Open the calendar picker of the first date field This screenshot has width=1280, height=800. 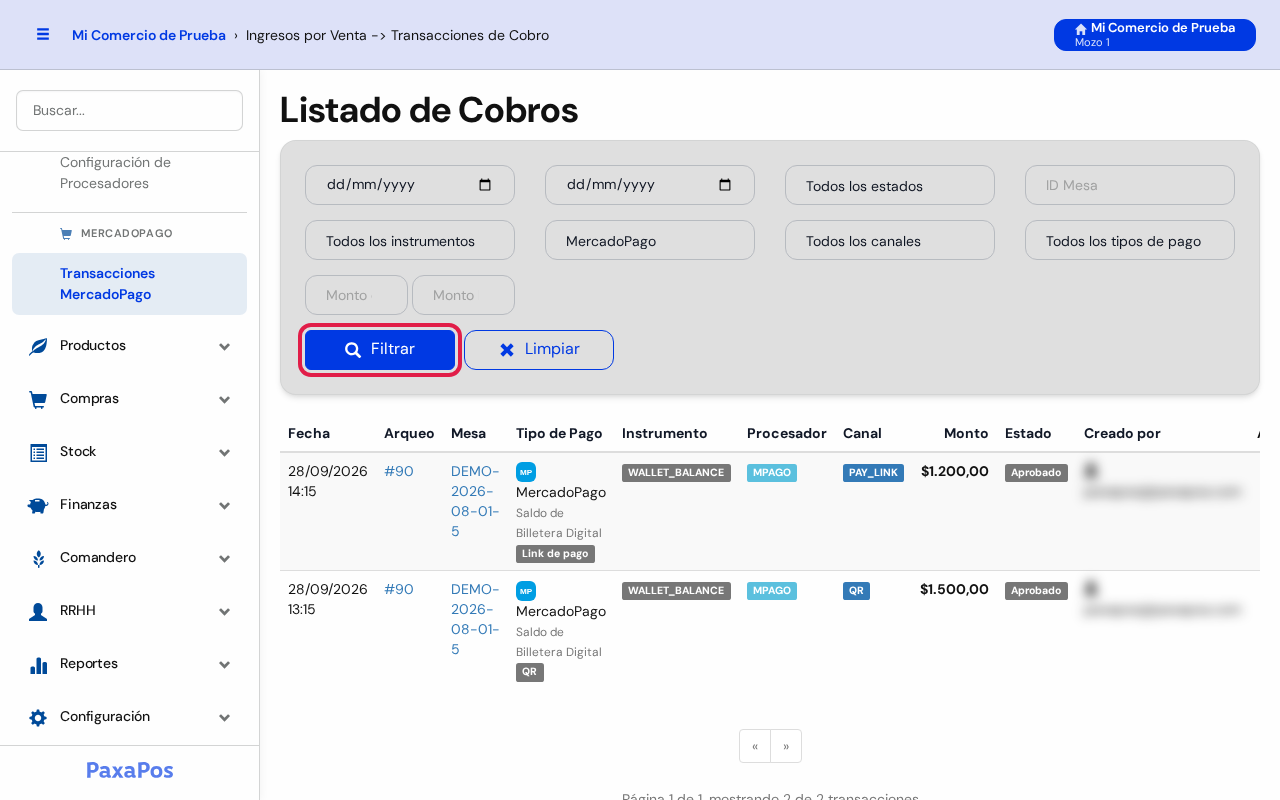coord(485,185)
